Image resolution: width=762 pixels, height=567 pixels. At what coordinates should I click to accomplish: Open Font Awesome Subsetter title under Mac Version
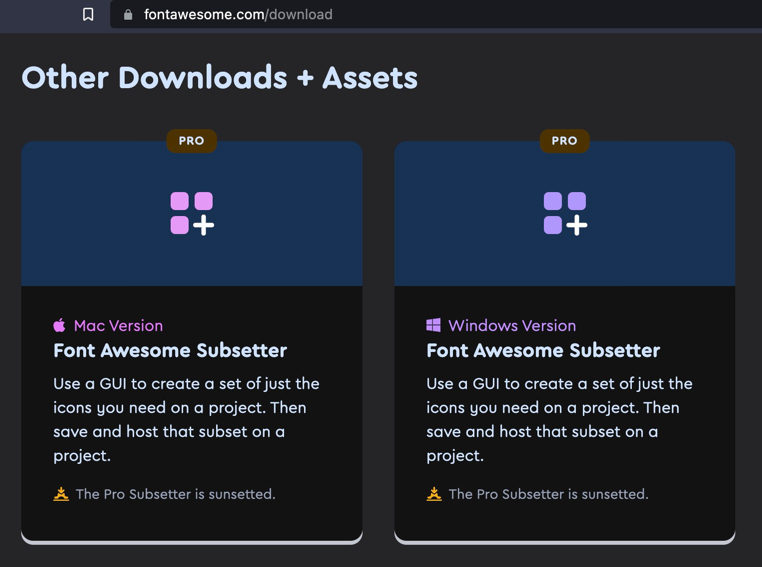pyautogui.click(x=170, y=351)
